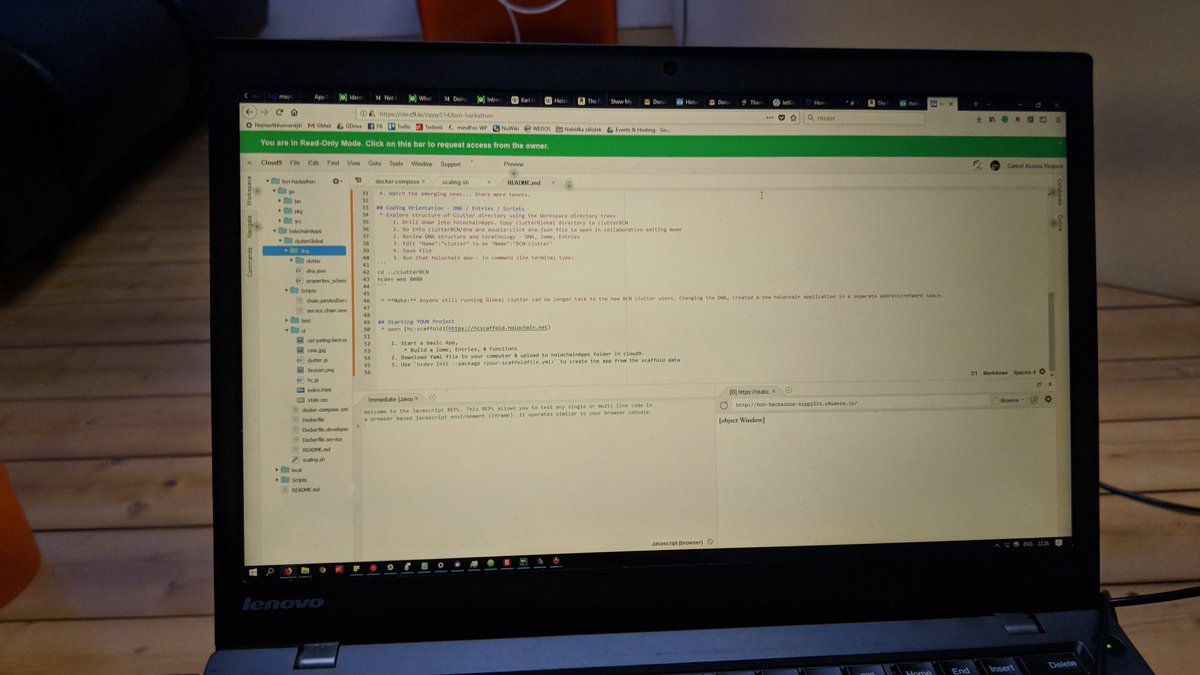Click Cancel Access Request
Viewport: 1200px width, 675px height.
tap(1034, 165)
